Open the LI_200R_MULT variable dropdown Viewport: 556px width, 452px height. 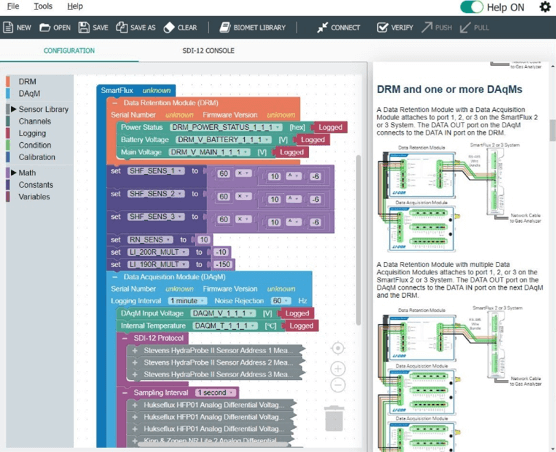[x=158, y=252]
